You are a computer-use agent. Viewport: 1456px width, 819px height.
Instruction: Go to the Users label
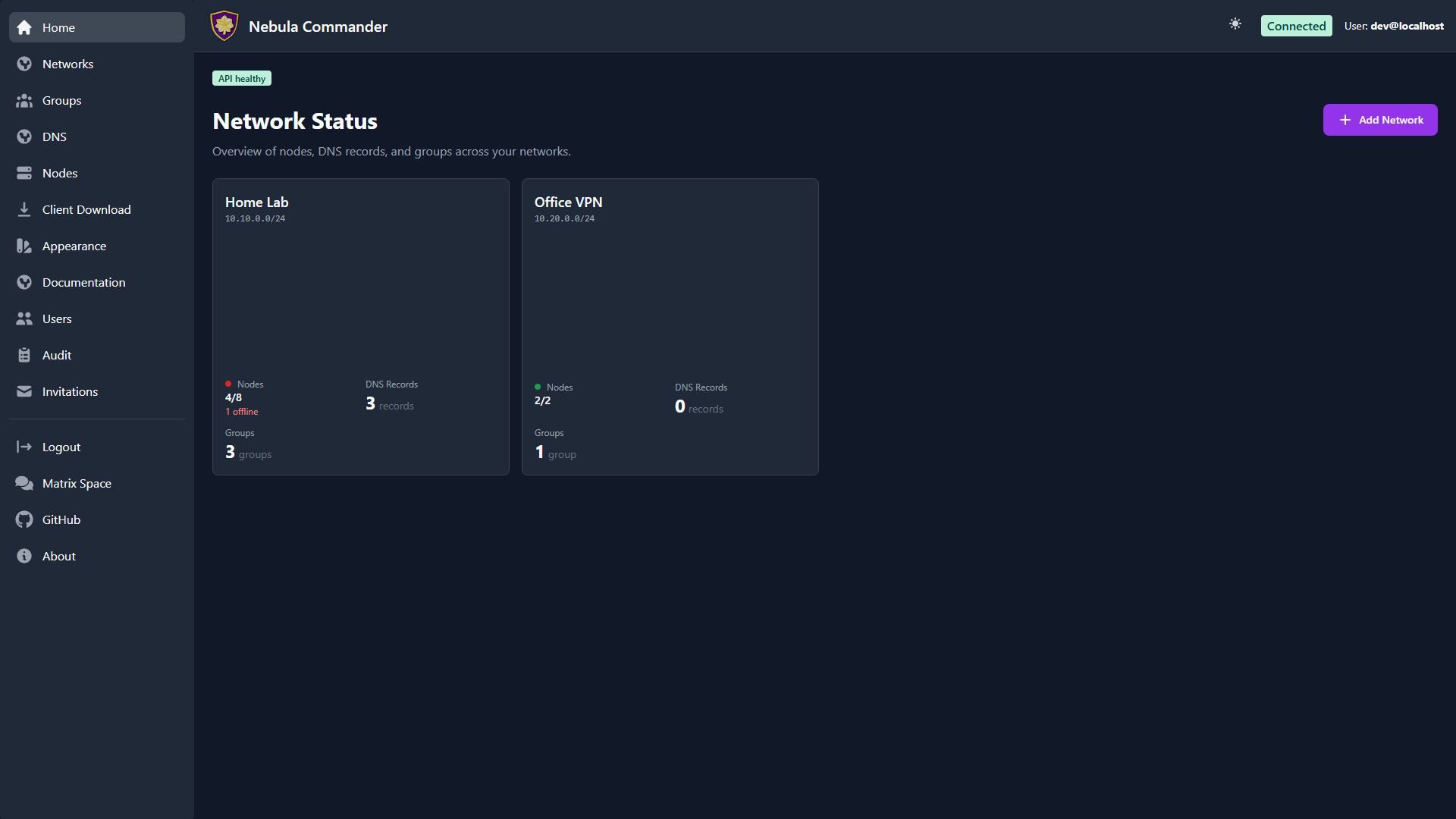pos(57,318)
